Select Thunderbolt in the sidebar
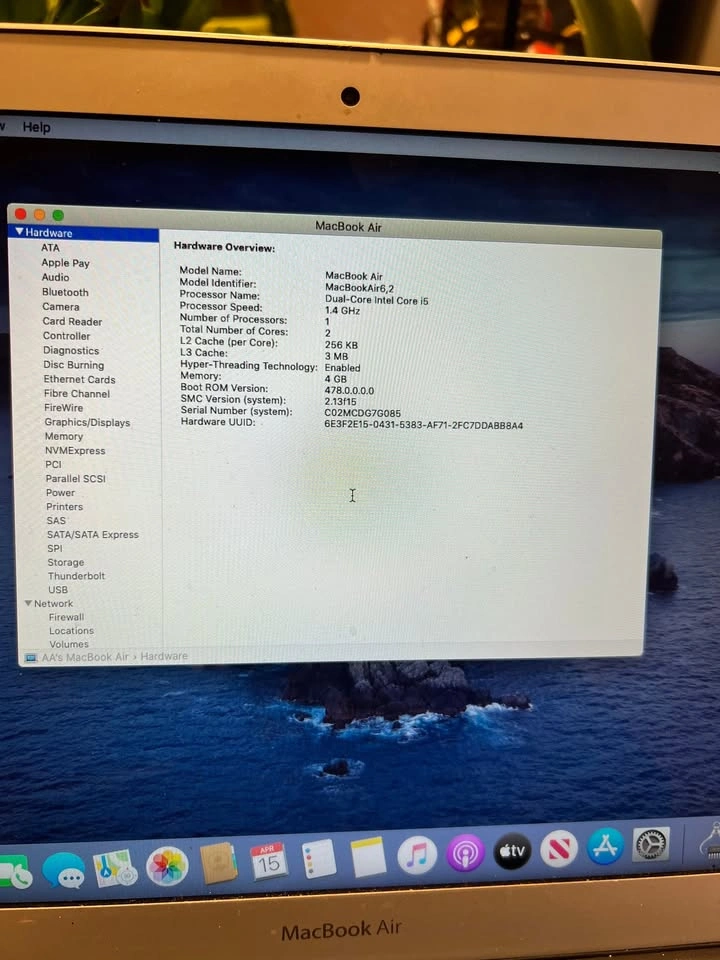Screen dimensions: 720x960 click(x=76, y=576)
